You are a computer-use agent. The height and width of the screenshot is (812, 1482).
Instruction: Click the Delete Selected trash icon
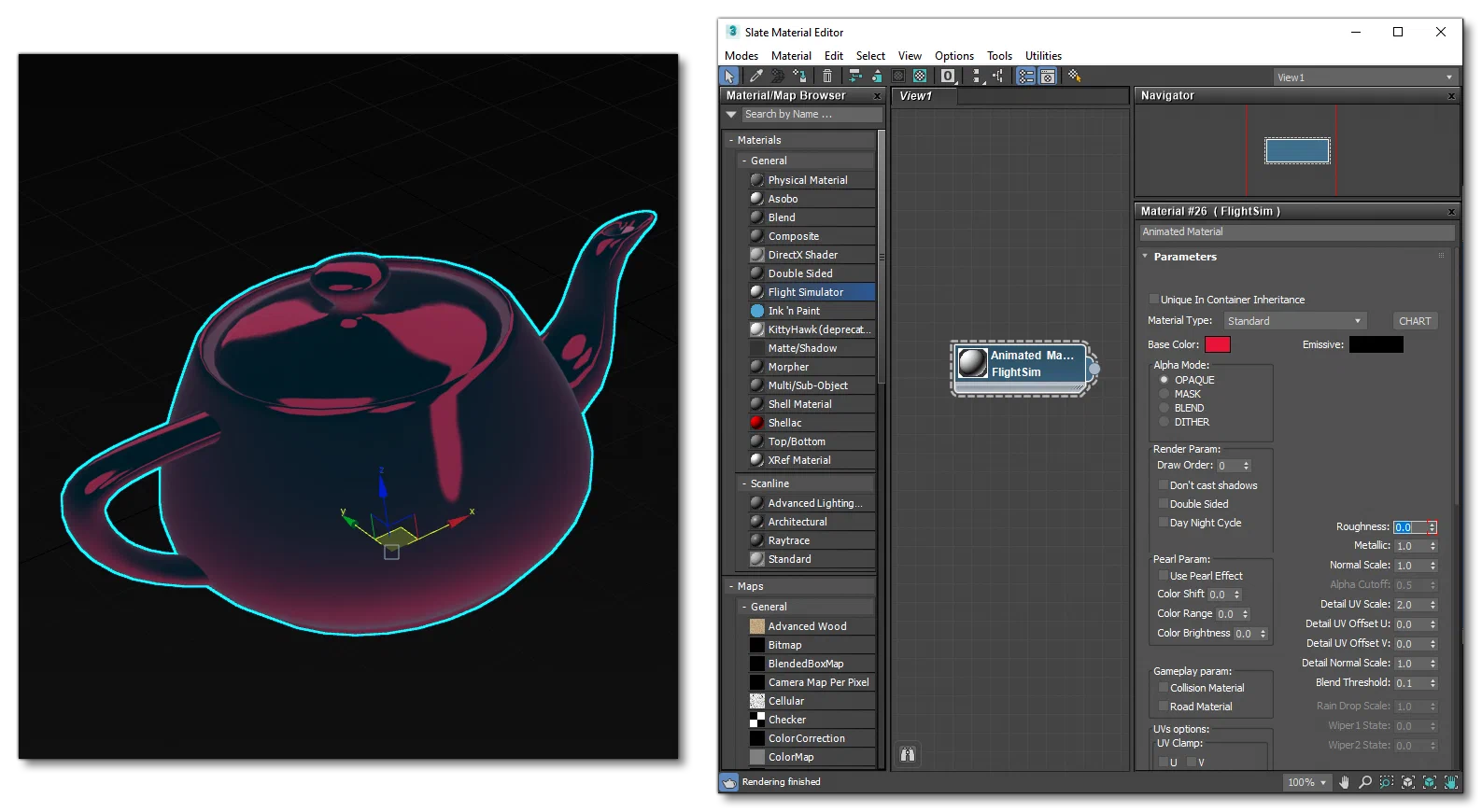click(x=827, y=77)
